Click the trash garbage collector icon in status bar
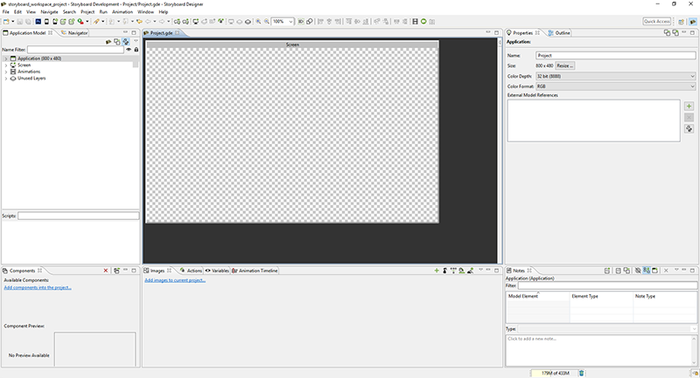Viewport: 700px width, 378px height. click(x=581, y=373)
